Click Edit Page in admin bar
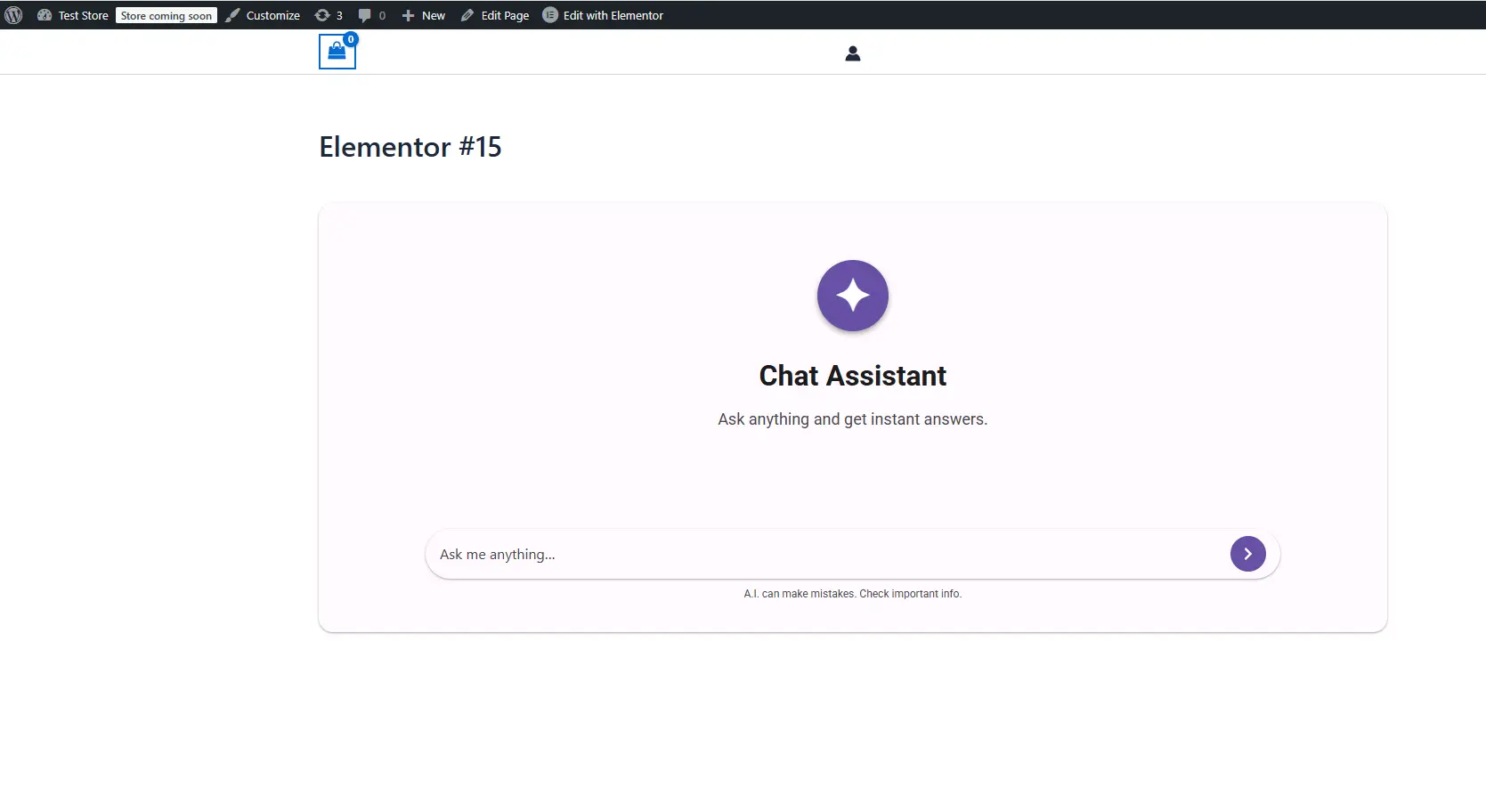Image resolution: width=1486 pixels, height=812 pixels. (x=495, y=15)
